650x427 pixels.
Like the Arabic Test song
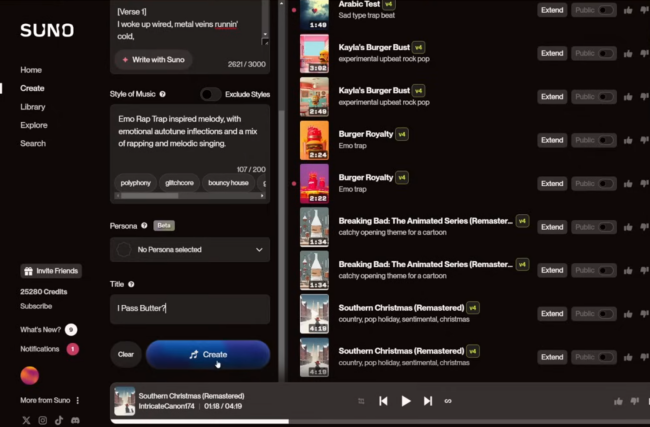click(x=628, y=10)
